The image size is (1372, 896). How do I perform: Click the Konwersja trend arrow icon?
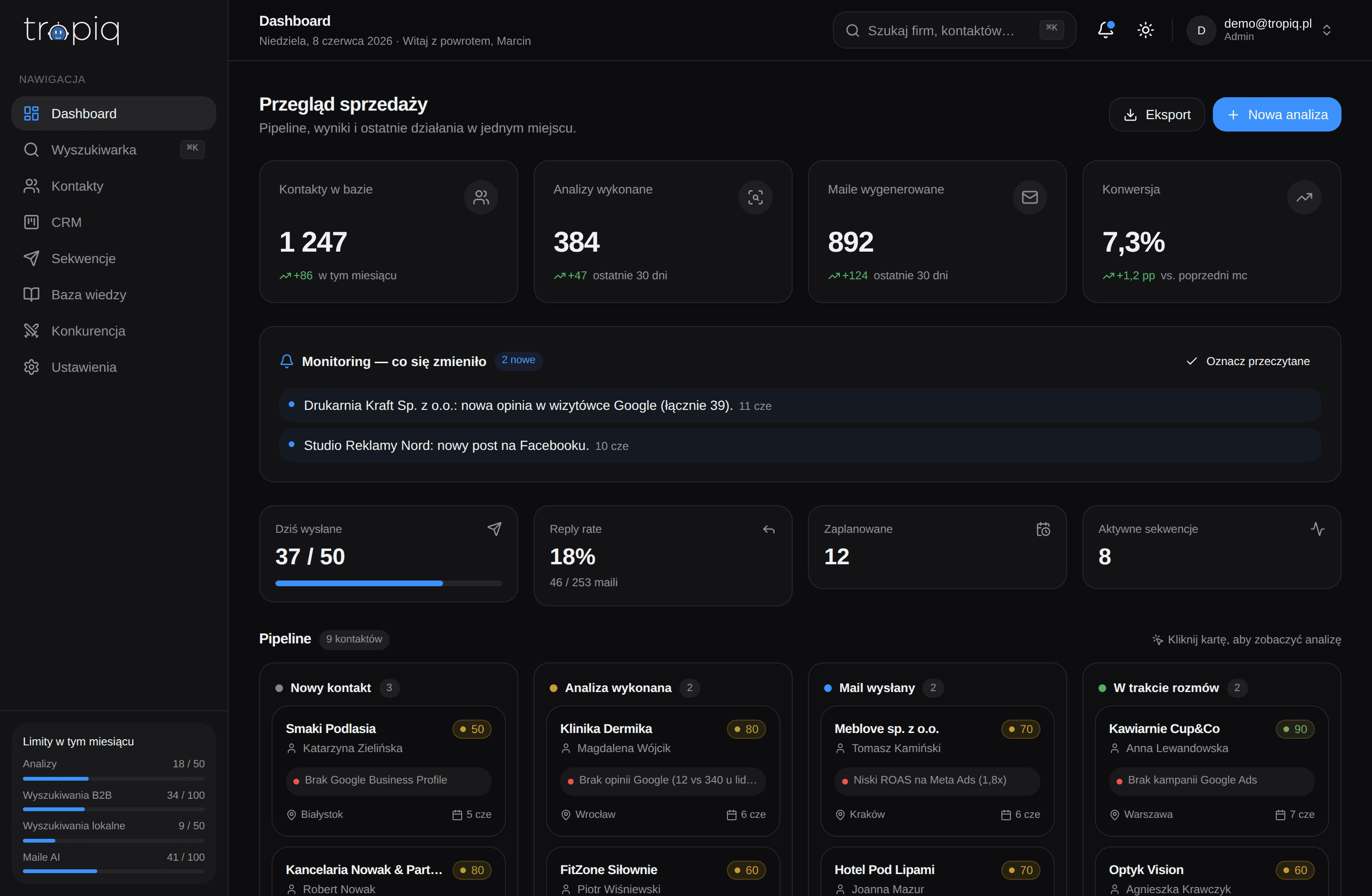point(1304,197)
